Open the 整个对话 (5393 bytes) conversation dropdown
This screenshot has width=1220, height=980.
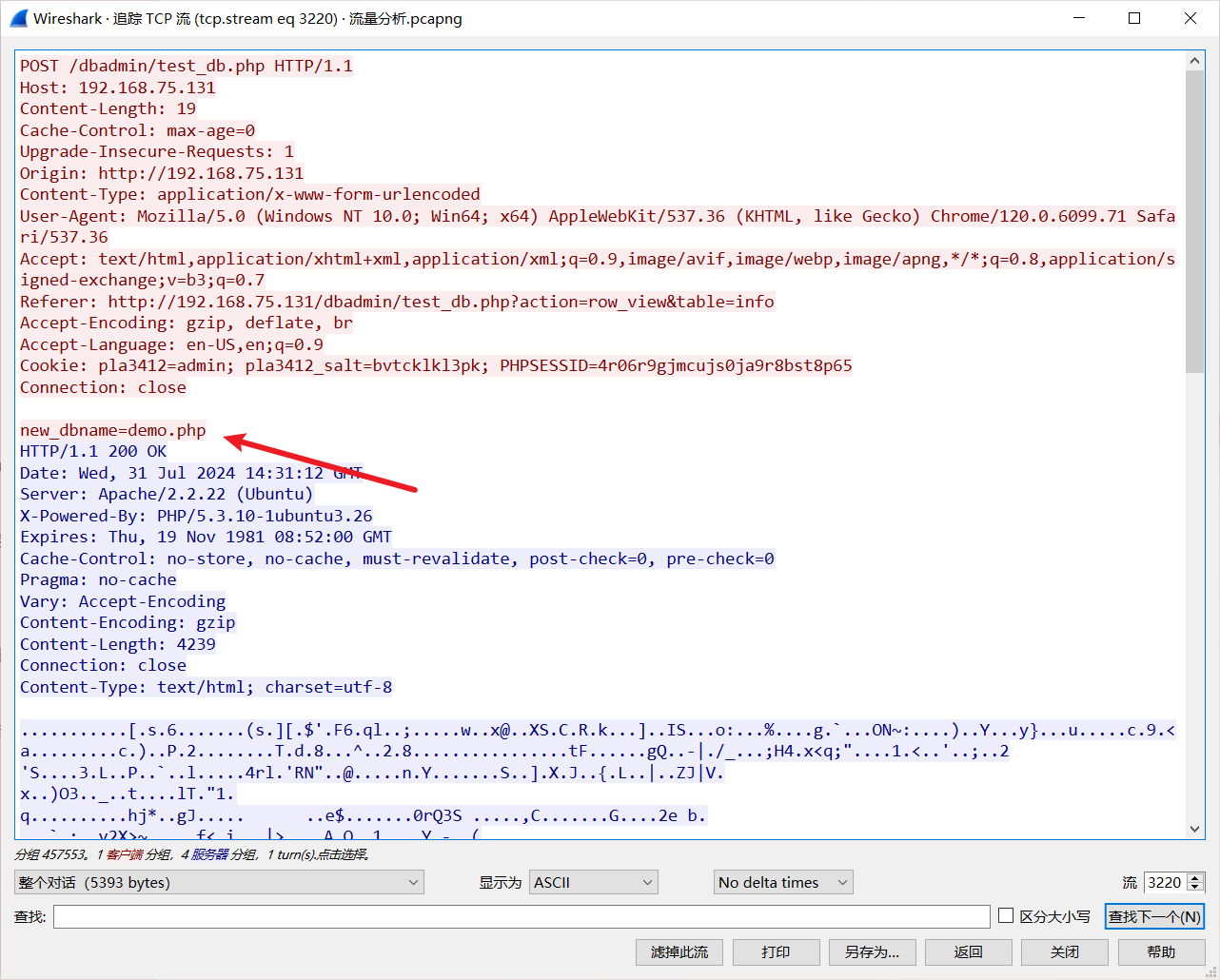[219, 882]
